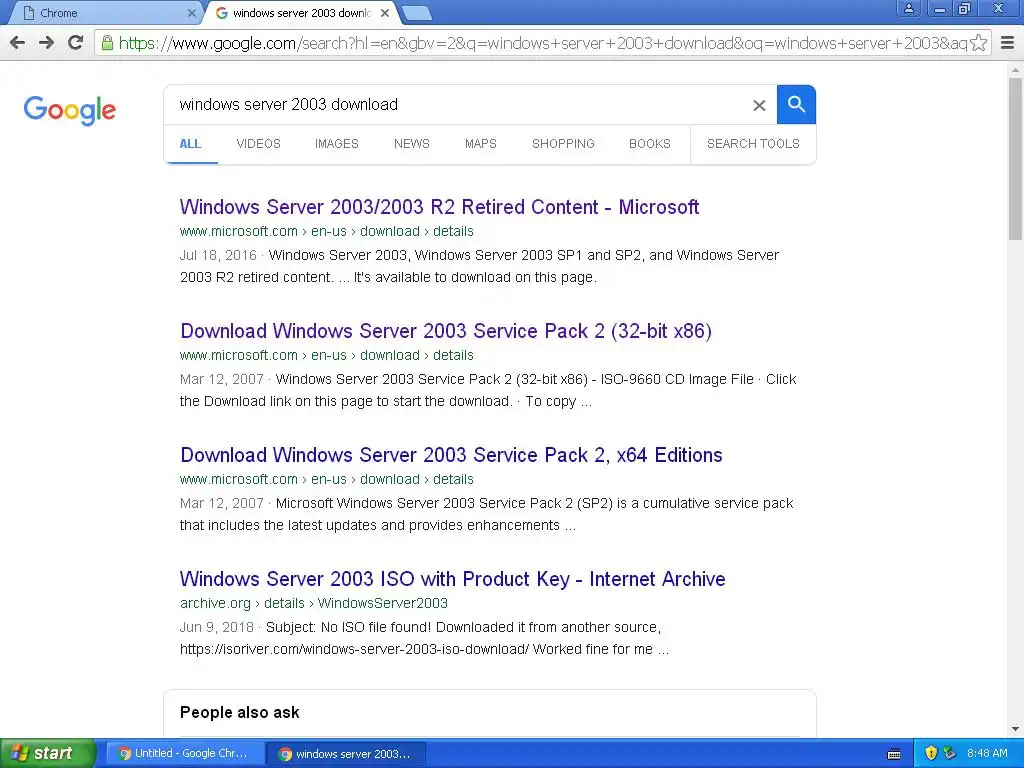Open the MAPS results tab
Image resolution: width=1024 pixels, height=768 pixels.
(x=481, y=144)
